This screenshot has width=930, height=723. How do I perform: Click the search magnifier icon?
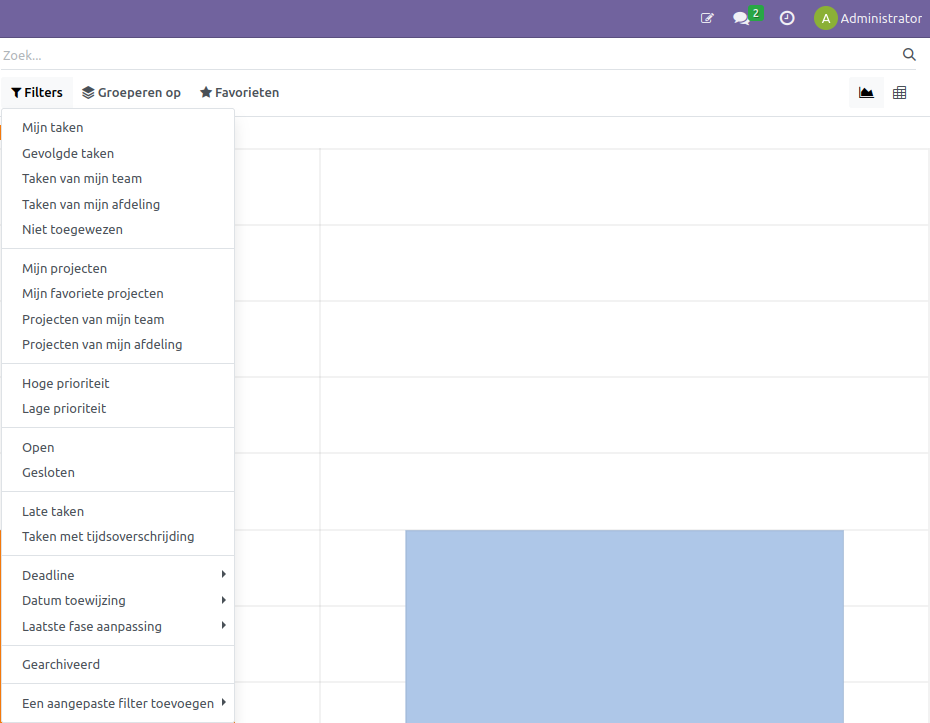point(909,55)
